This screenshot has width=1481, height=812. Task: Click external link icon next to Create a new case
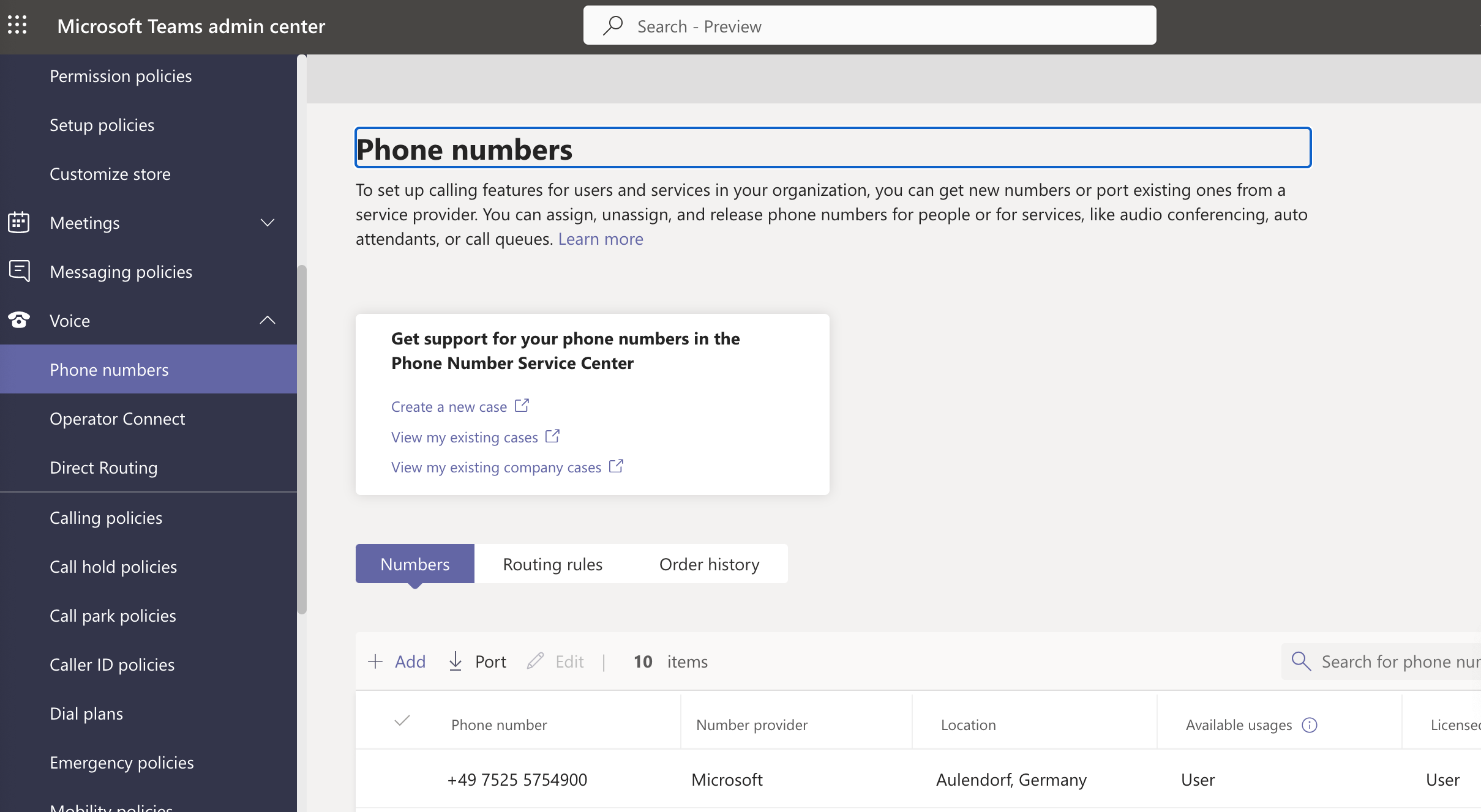point(522,406)
